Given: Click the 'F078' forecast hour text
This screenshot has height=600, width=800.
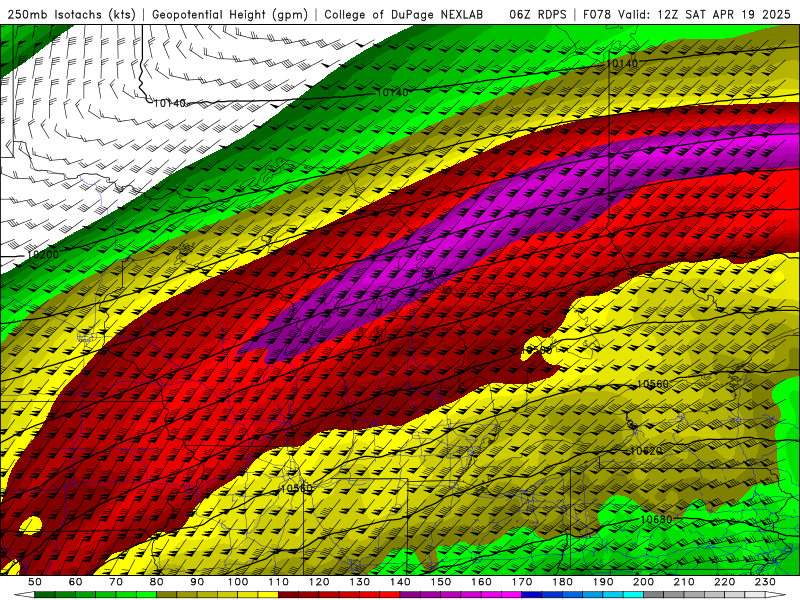Looking at the screenshot, I should (x=598, y=15).
